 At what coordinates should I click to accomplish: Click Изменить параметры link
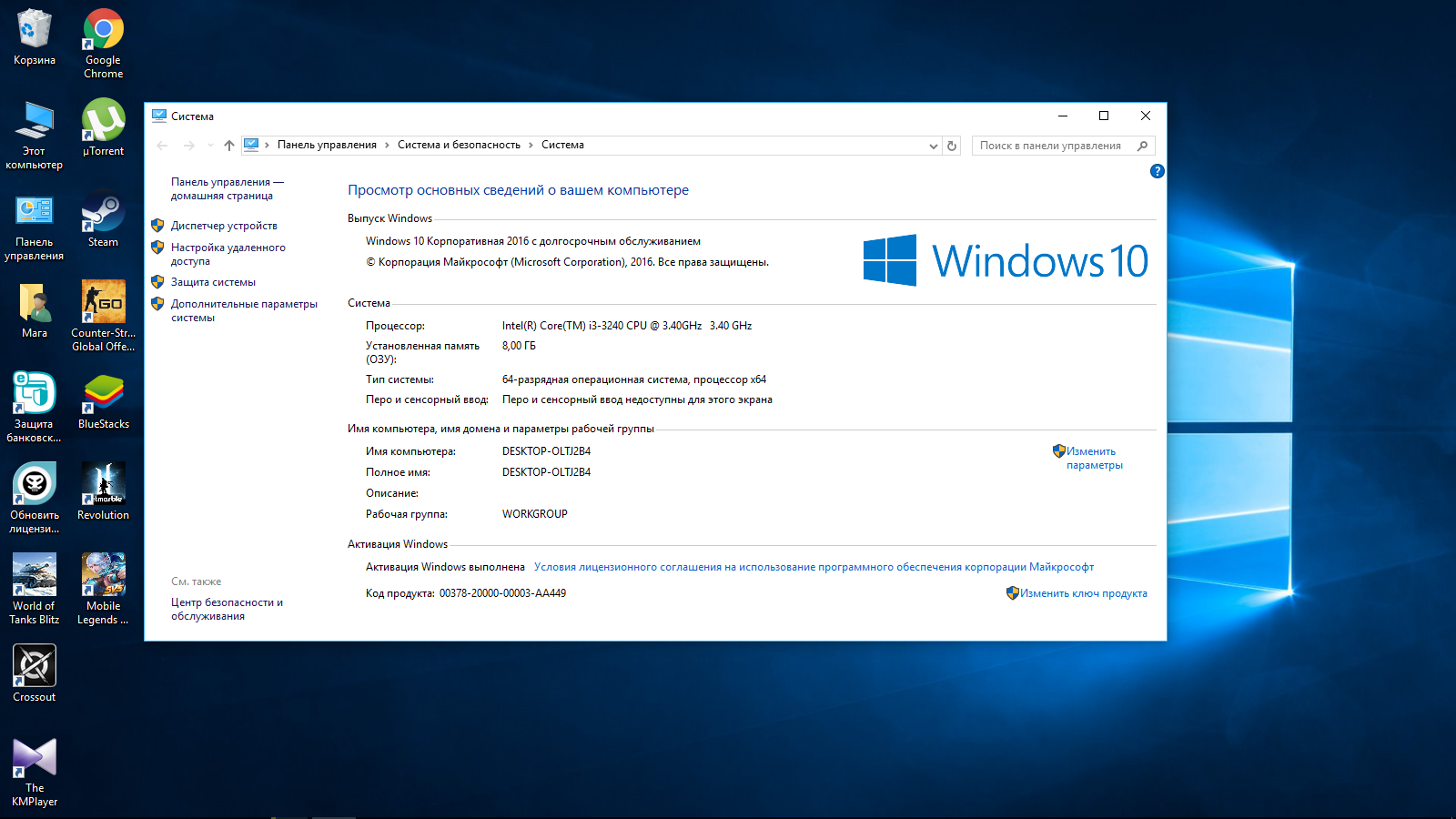click(x=1094, y=458)
